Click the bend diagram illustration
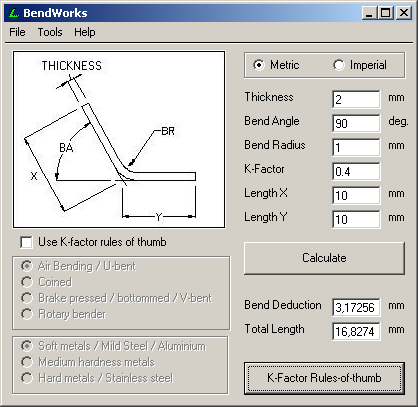Screen dimensions: 418x407 [119, 139]
